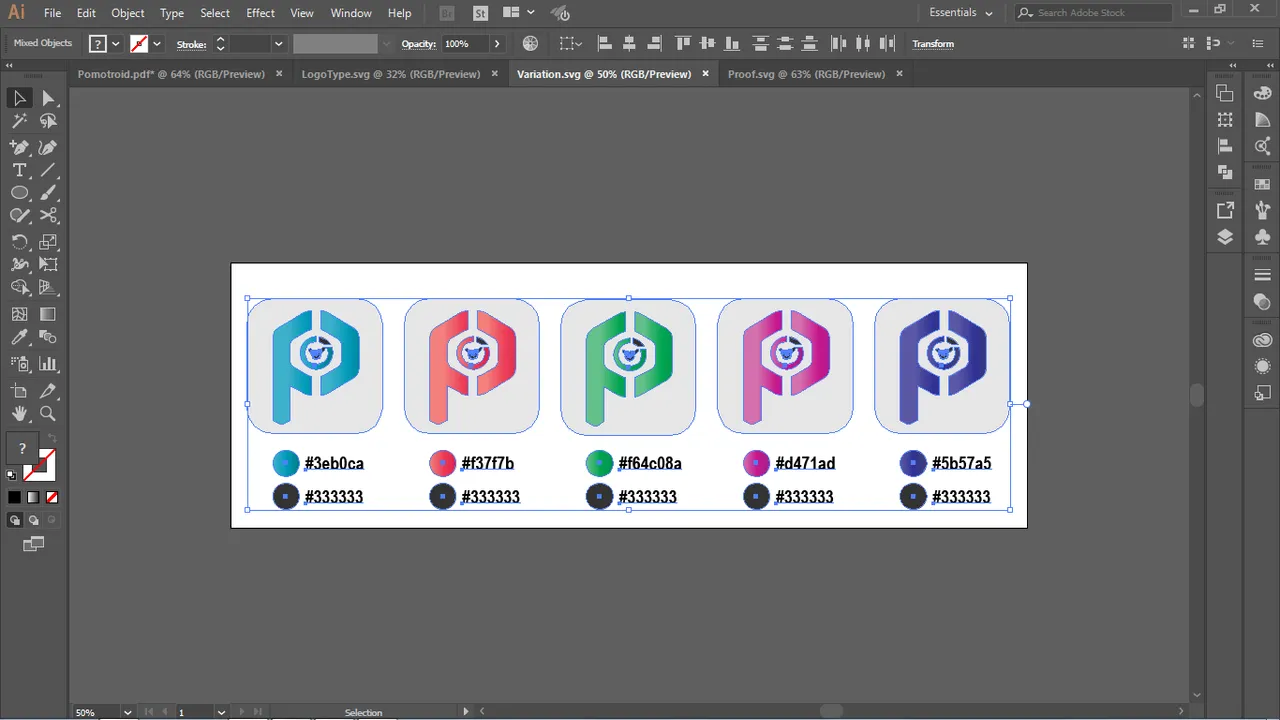
Task: Switch to Pomotroid.pdf tab
Action: [171, 74]
